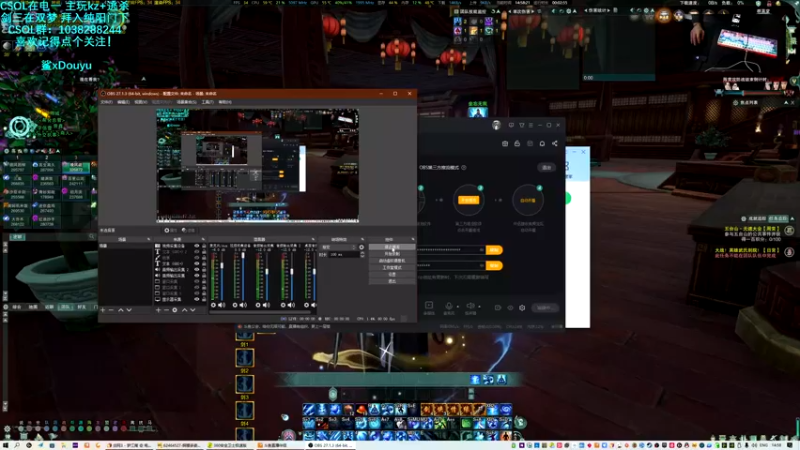Adjust the 视频采集设备 mixer volume fader
Viewport: 800px width, 450px height.
pos(243,255)
